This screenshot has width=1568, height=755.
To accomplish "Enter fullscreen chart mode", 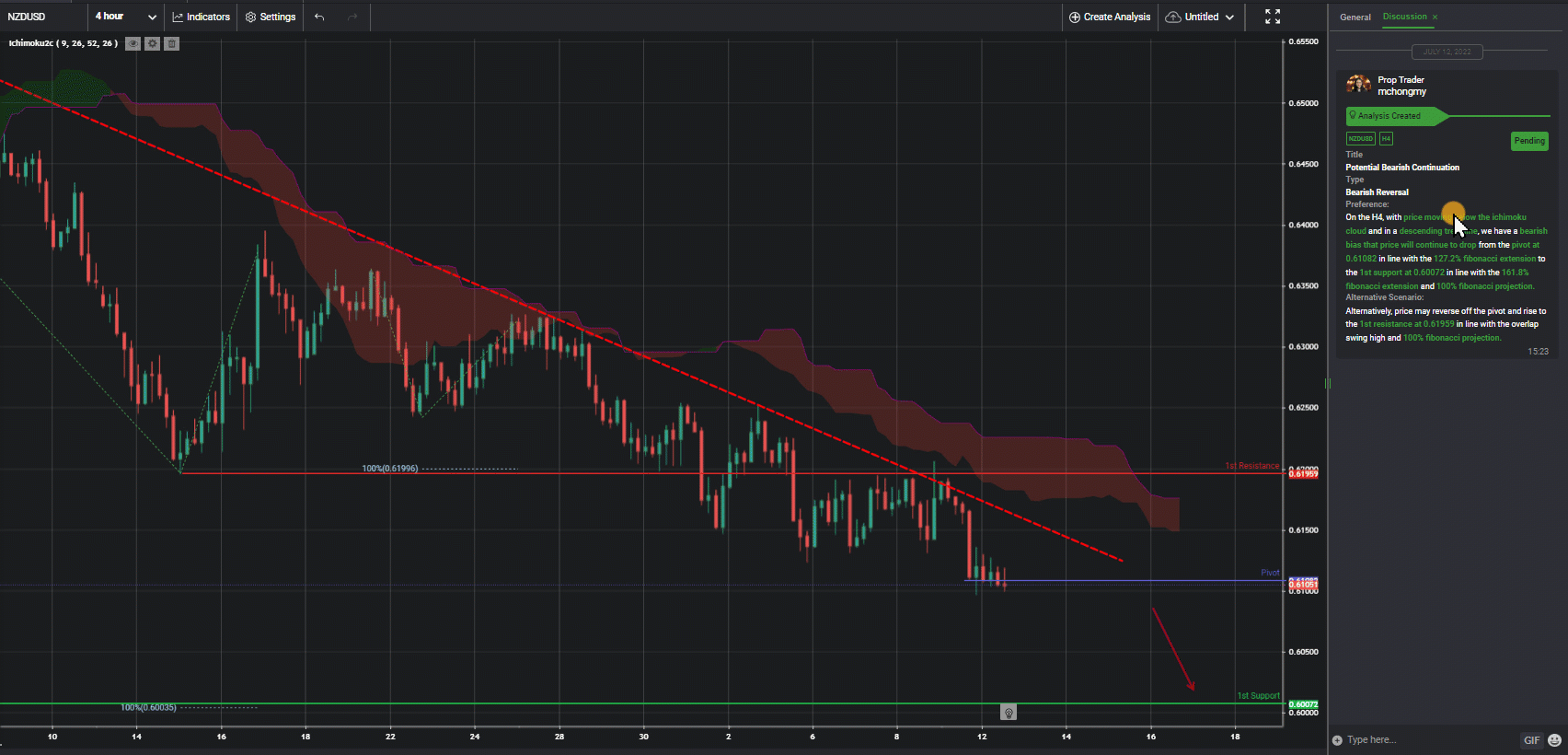I will click(1273, 17).
